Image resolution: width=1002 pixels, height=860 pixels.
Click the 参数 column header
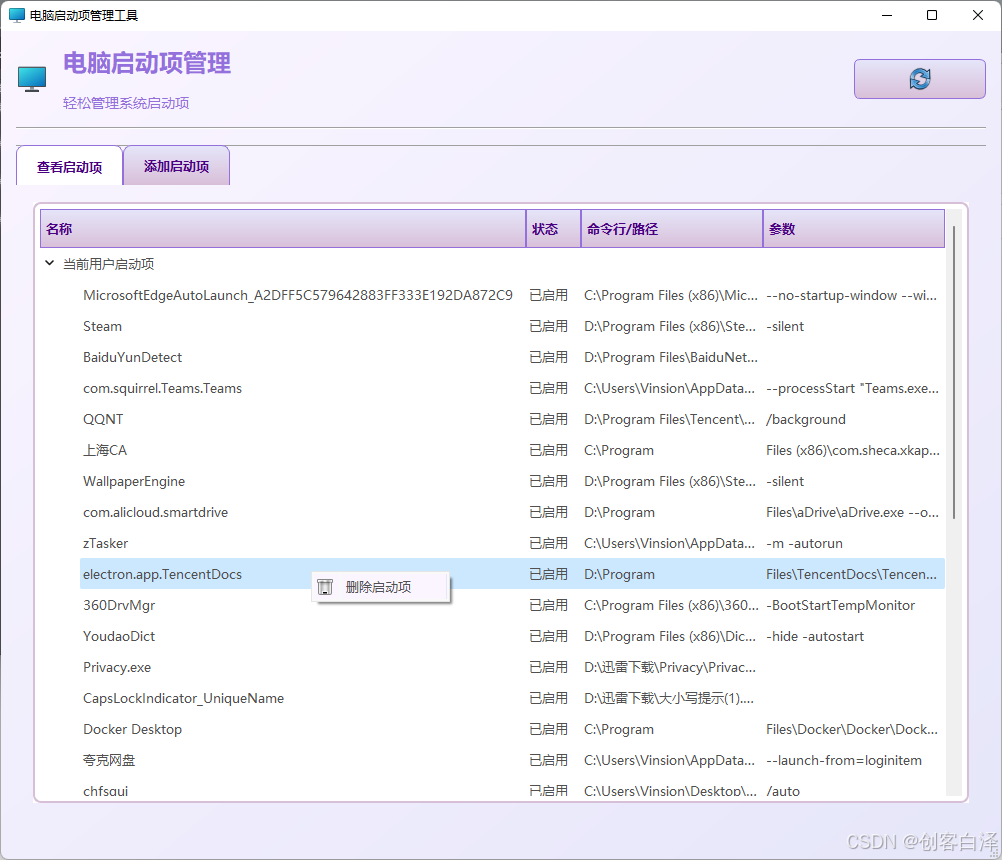pyautogui.click(x=854, y=229)
